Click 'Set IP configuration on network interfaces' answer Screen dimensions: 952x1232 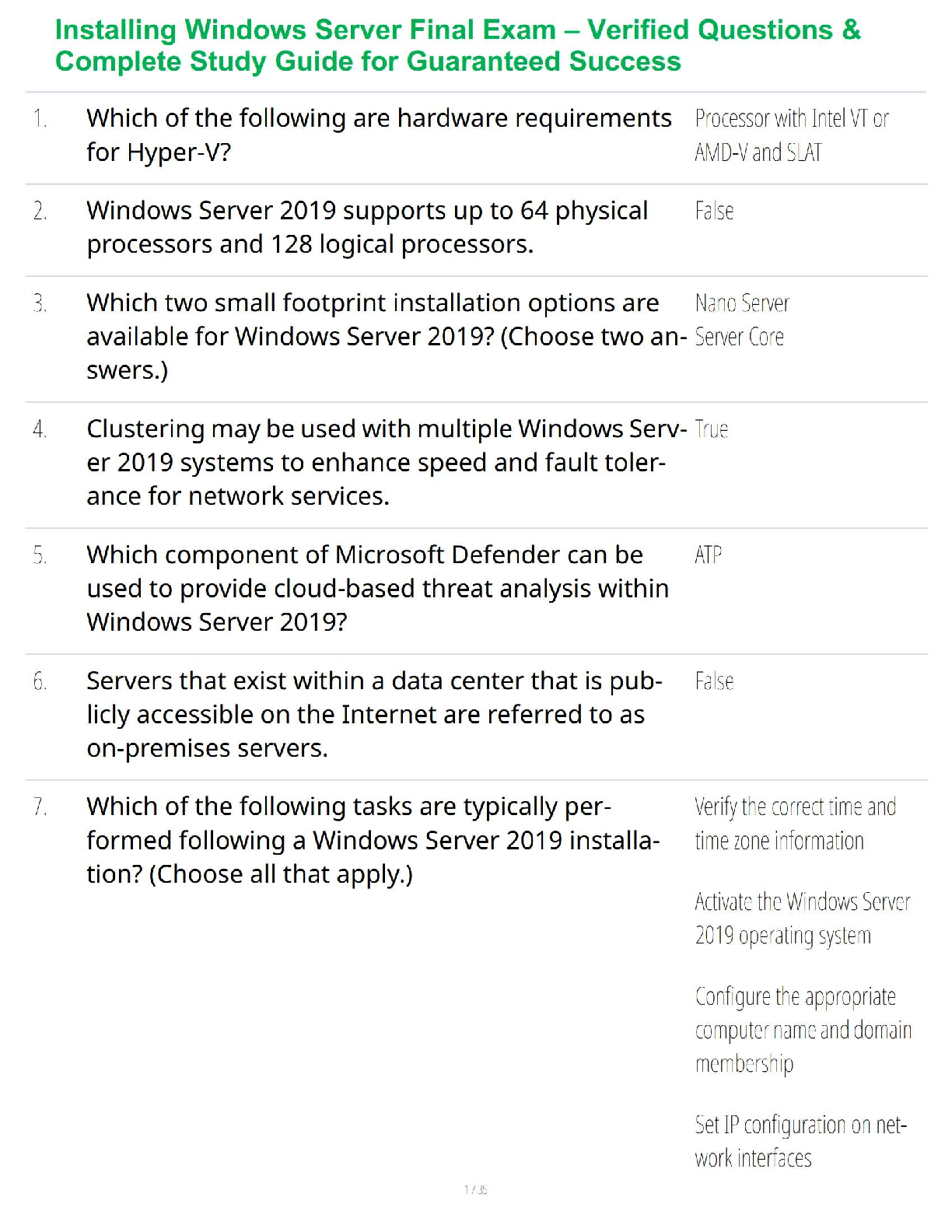tap(800, 1141)
